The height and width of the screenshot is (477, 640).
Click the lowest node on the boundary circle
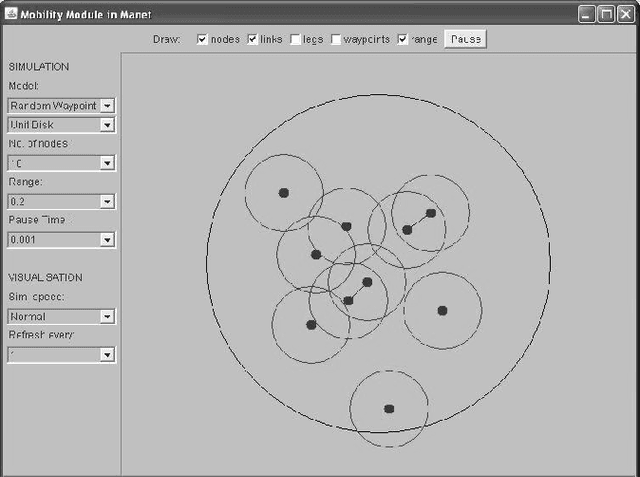point(389,408)
